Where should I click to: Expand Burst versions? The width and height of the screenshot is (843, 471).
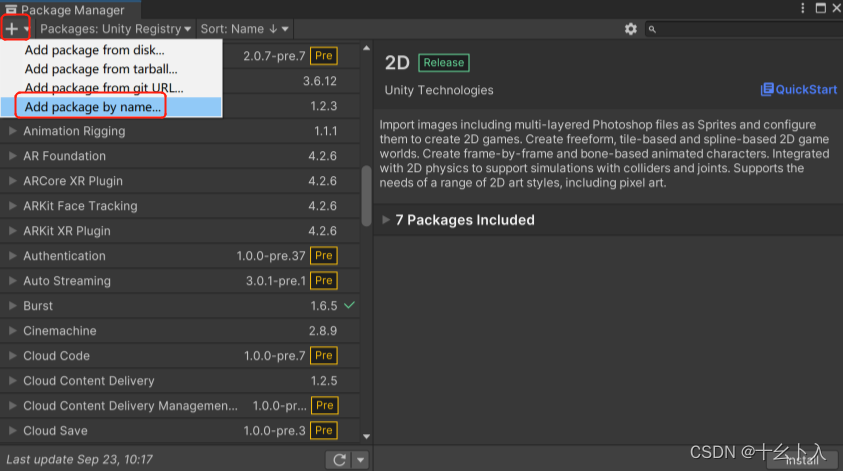click(x=12, y=305)
